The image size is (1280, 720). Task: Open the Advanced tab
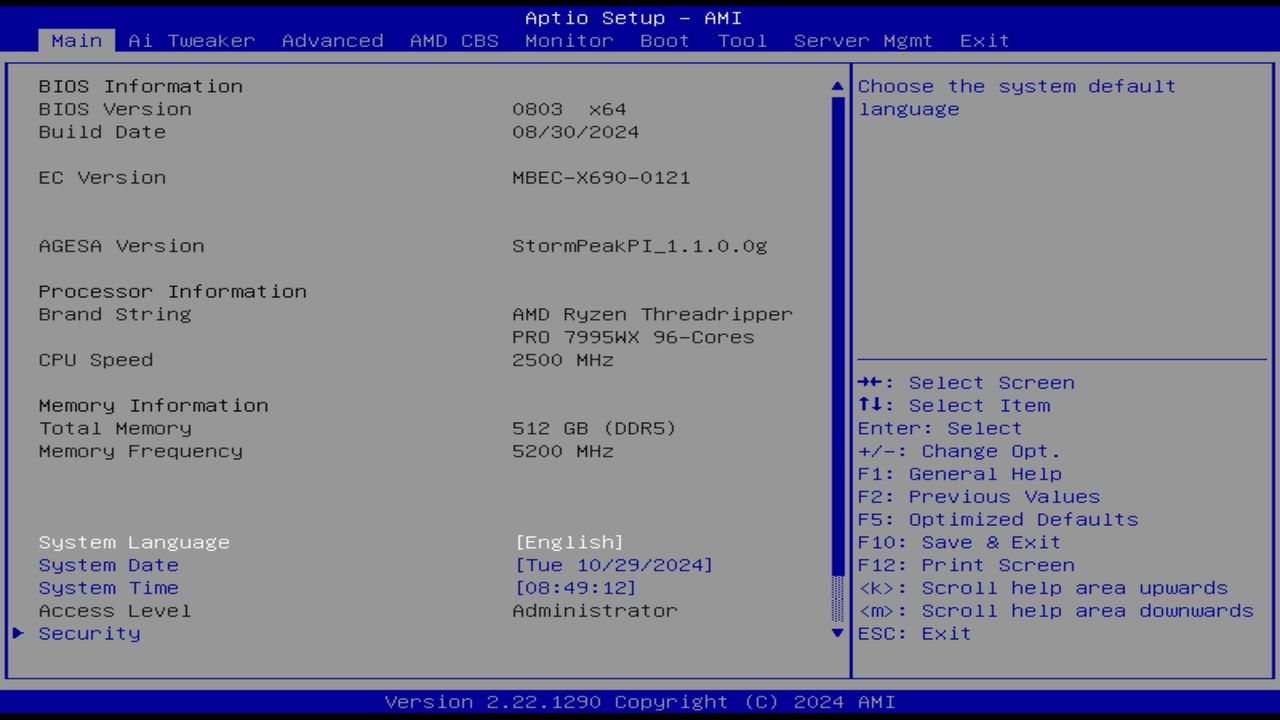coord(332,41)
